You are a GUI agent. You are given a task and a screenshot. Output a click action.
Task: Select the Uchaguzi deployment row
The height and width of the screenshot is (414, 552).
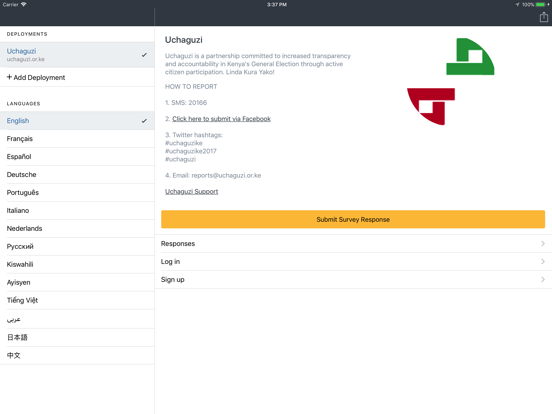[77, 55]
